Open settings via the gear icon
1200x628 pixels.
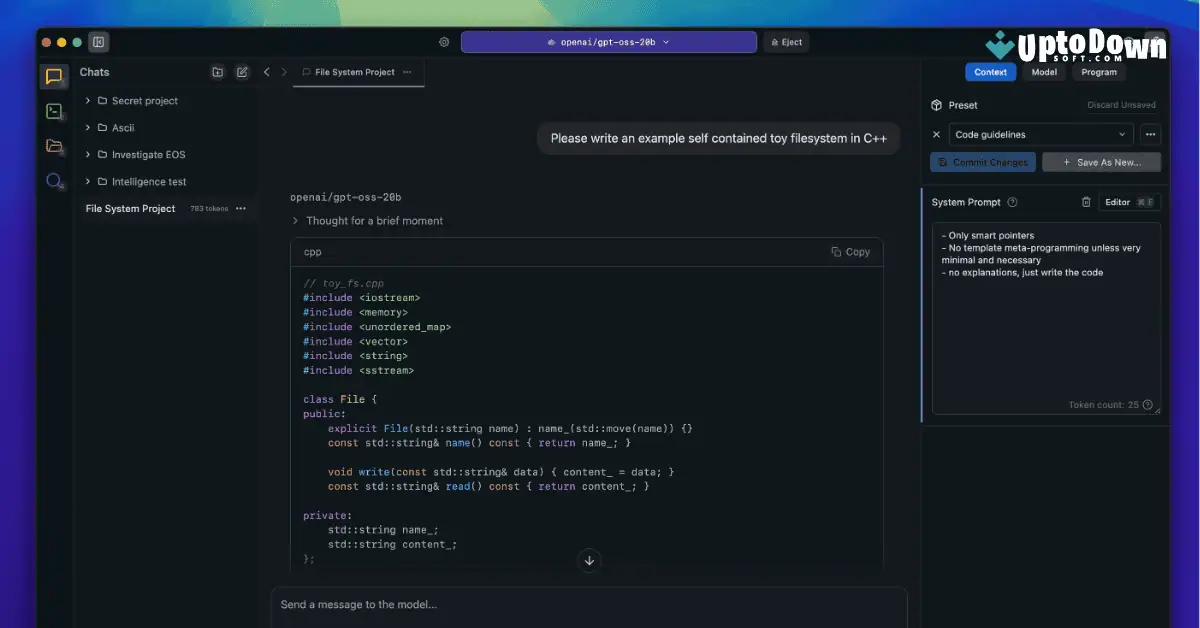coord(444,42)
